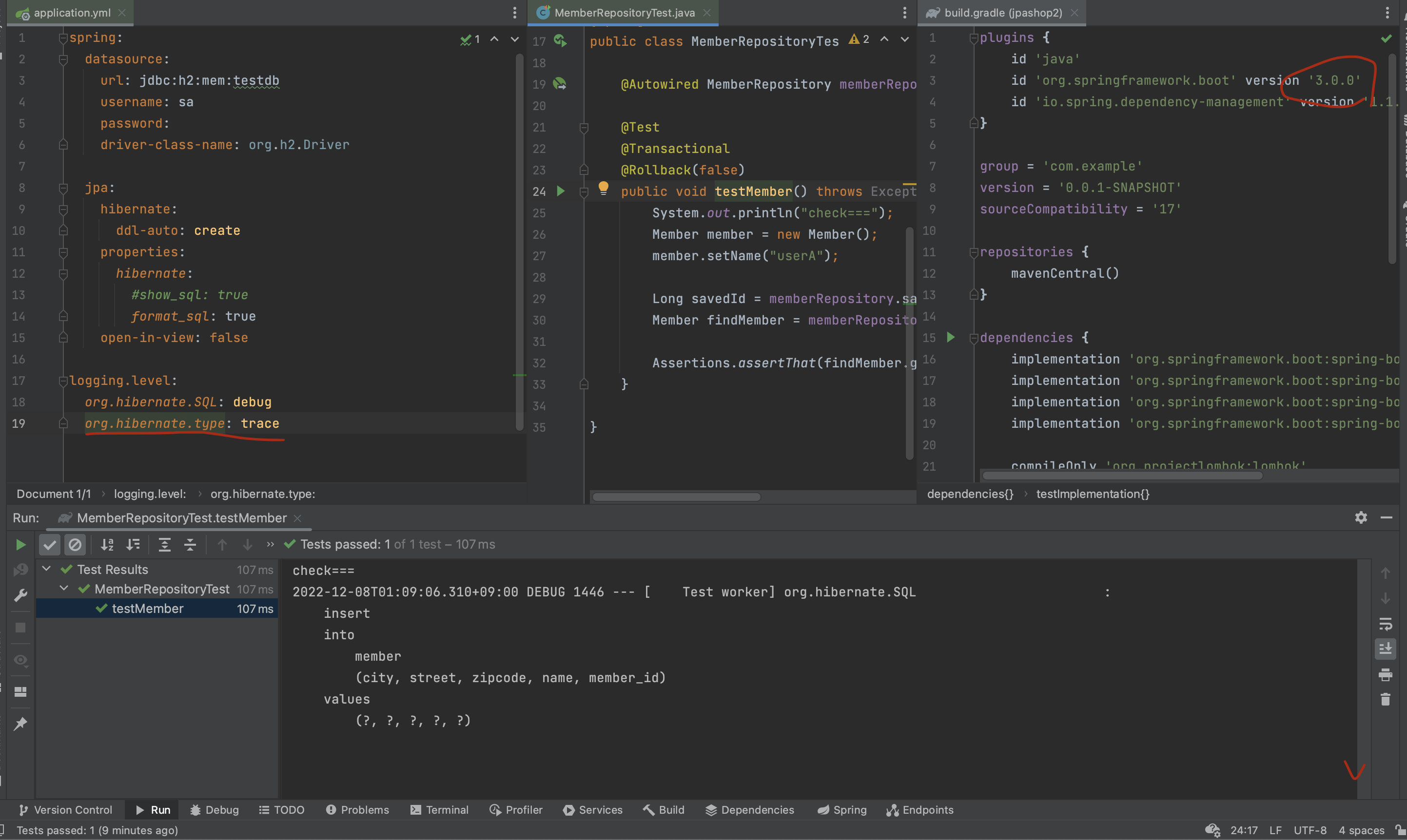The width and height of the screenshot is (1407, 840).
Task: Select the testMember result row
Action: point(147,609)
